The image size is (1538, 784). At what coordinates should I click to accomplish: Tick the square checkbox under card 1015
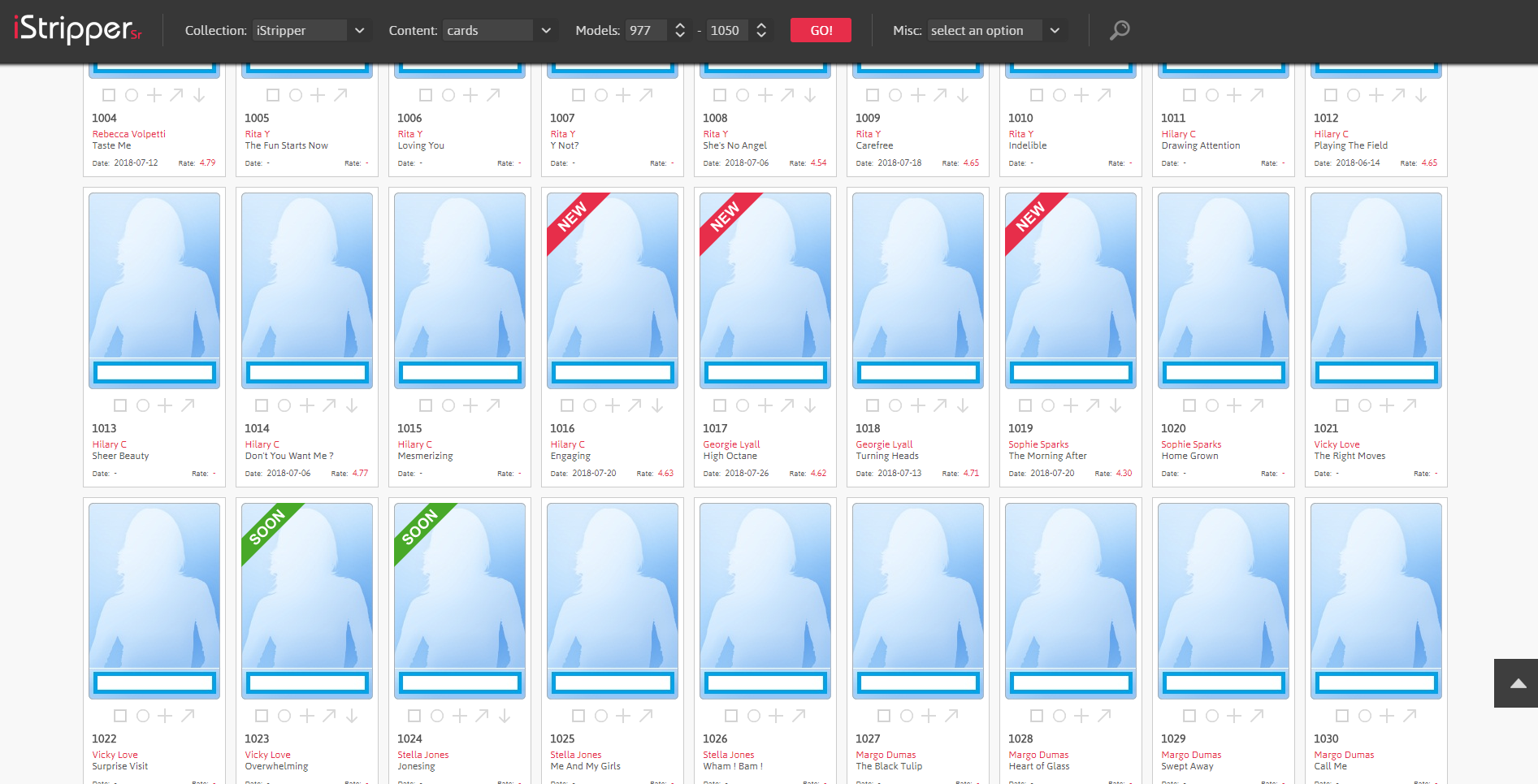(425, 405)
